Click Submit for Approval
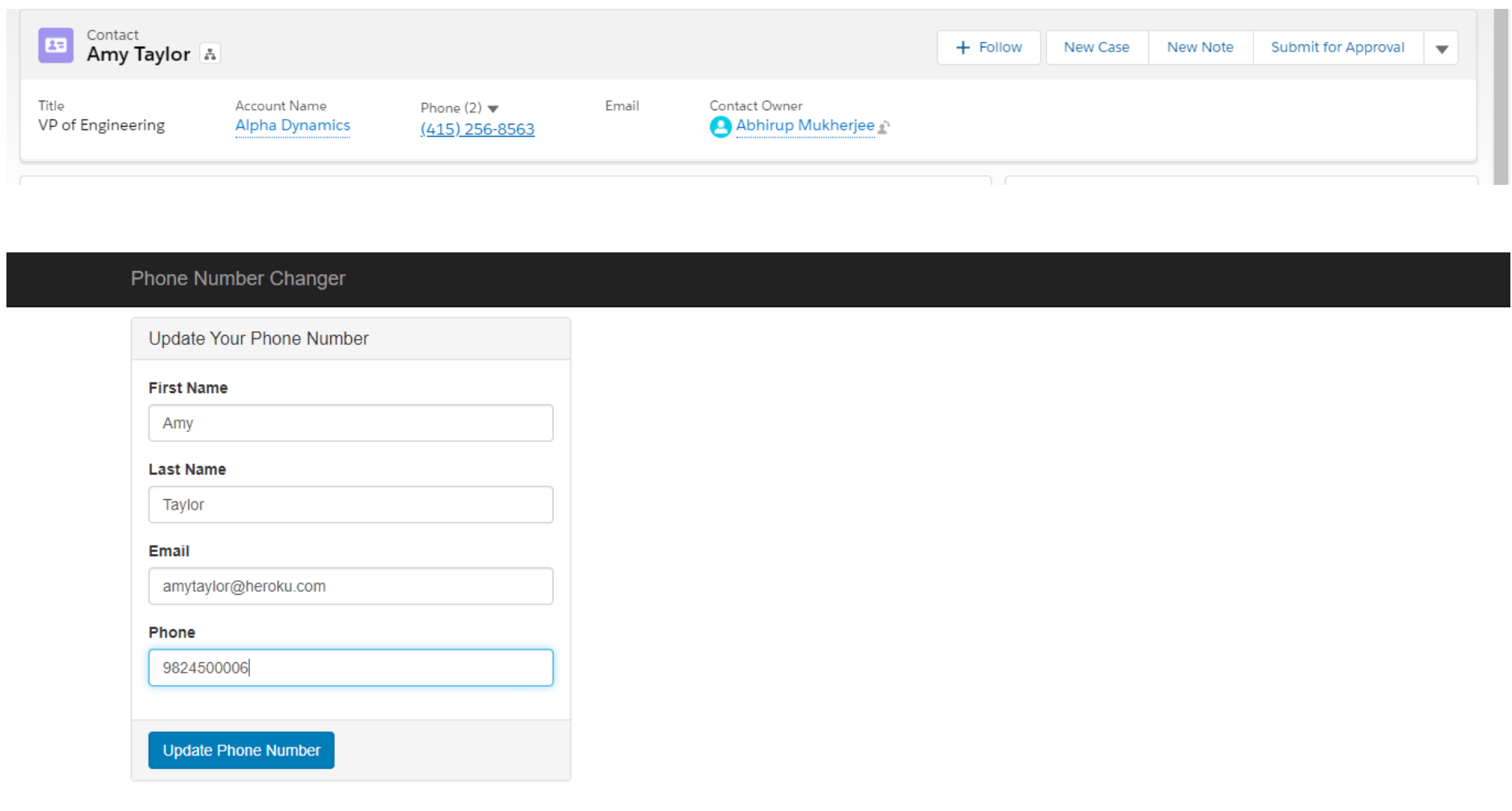 pyautogui.click(x=1336, y=47)
